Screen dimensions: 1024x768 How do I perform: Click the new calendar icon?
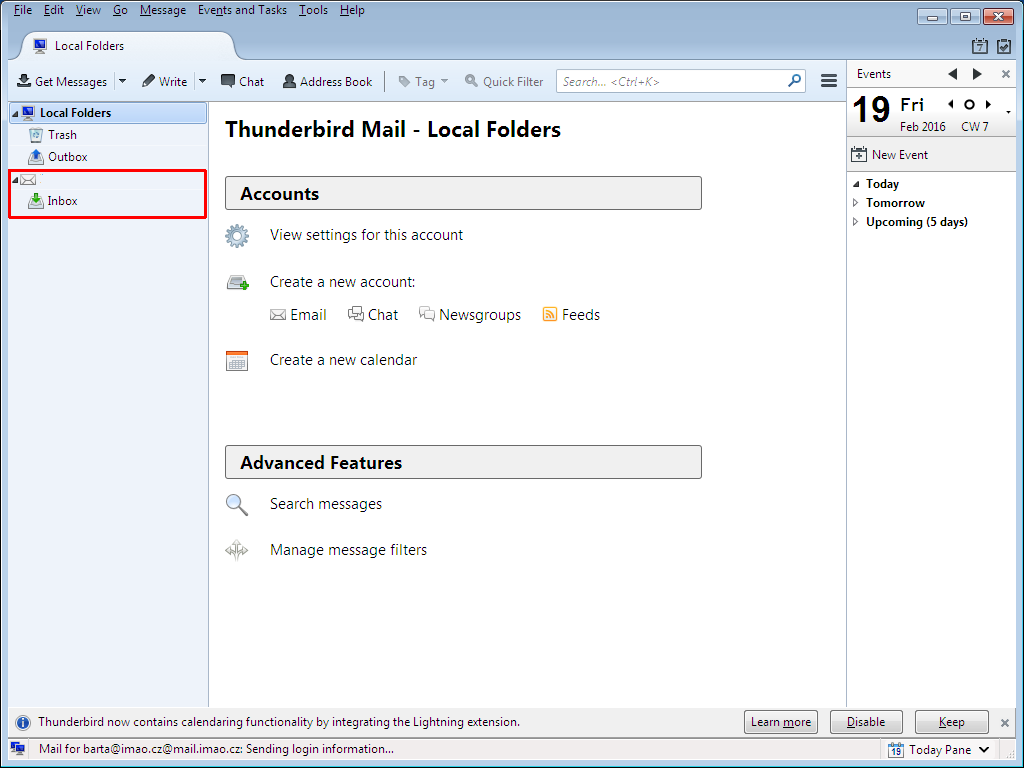pyautogui.click(x=237, y=360)
